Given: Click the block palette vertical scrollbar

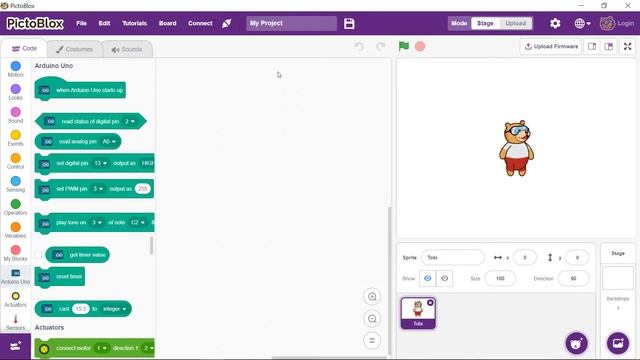Looking at the screenshot, I should pos(152,245).
